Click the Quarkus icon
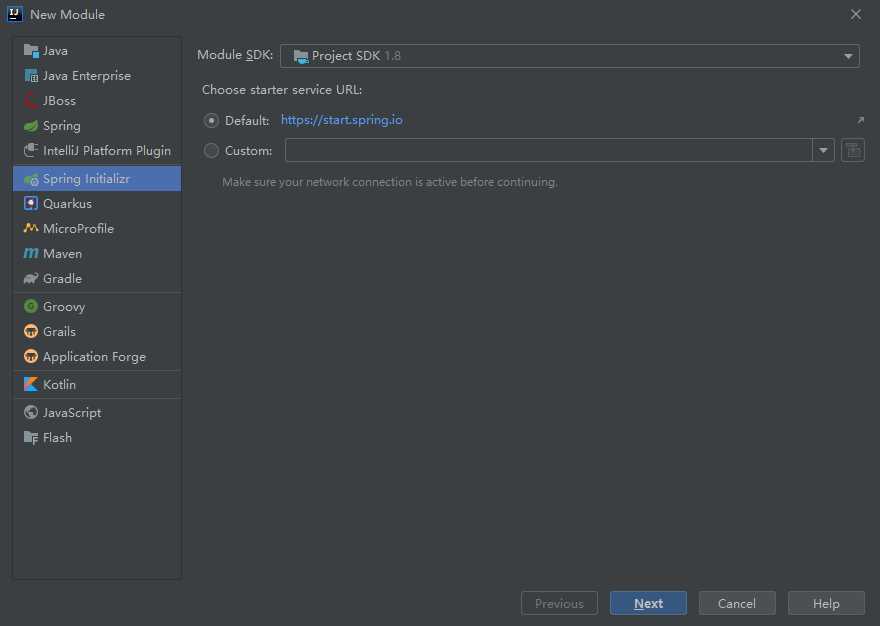 pyautogui.click(x=31, y=203)
